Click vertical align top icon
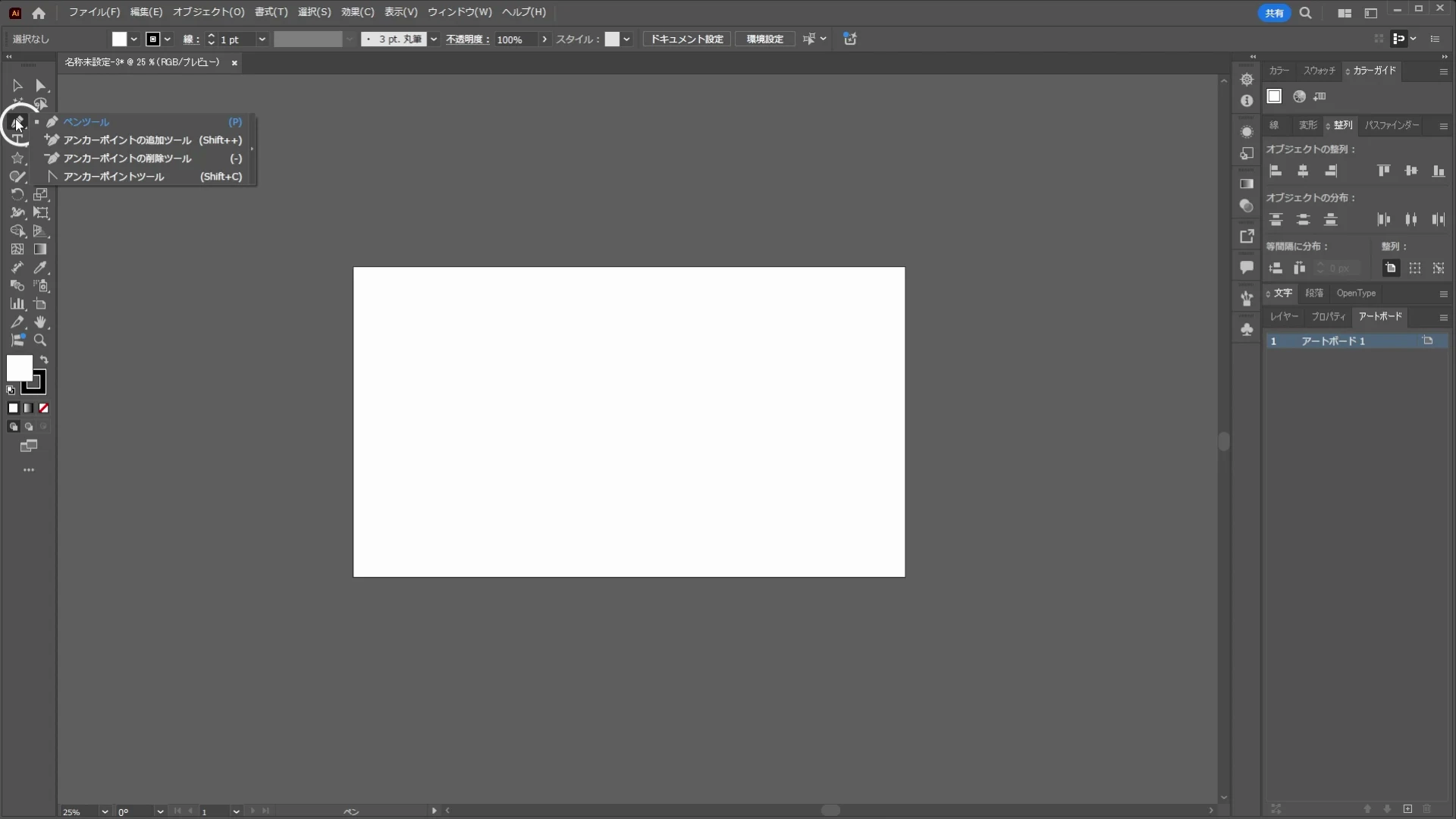The height and width of the screenshot is (819, 1456). pyautogui.click(x=1384, y=171)
